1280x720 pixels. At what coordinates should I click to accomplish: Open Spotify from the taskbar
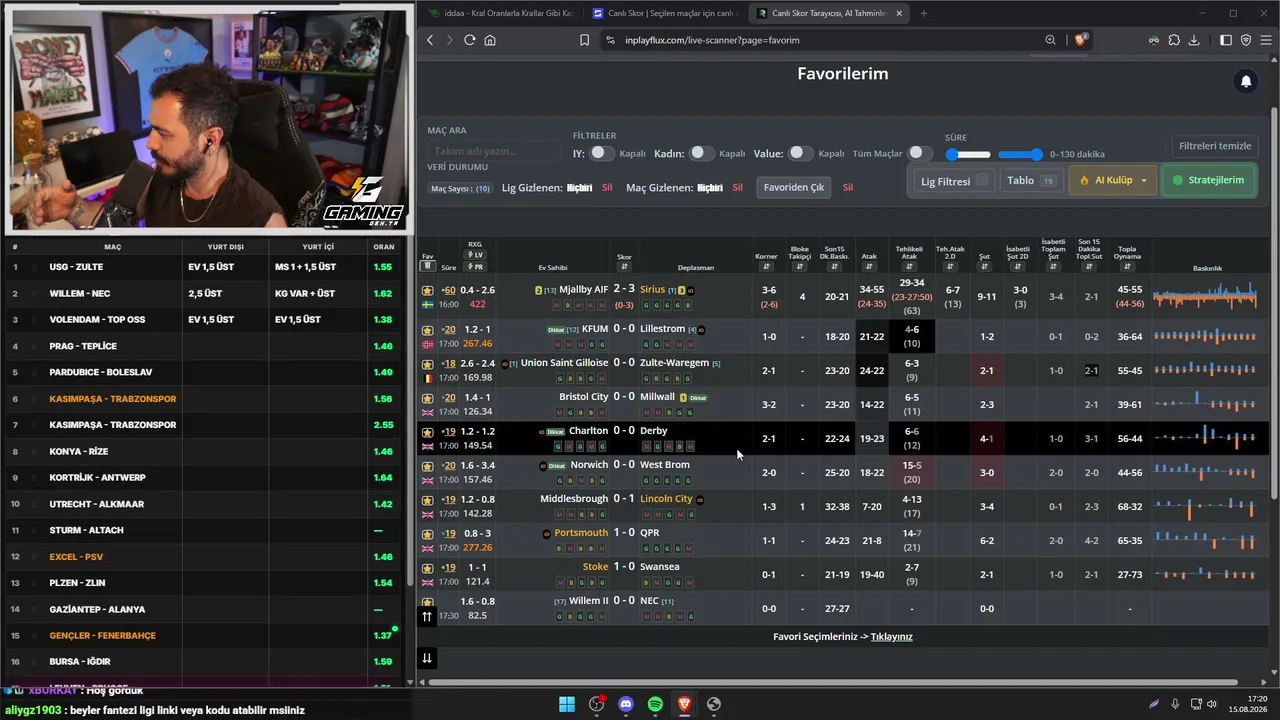click(655, 704)
